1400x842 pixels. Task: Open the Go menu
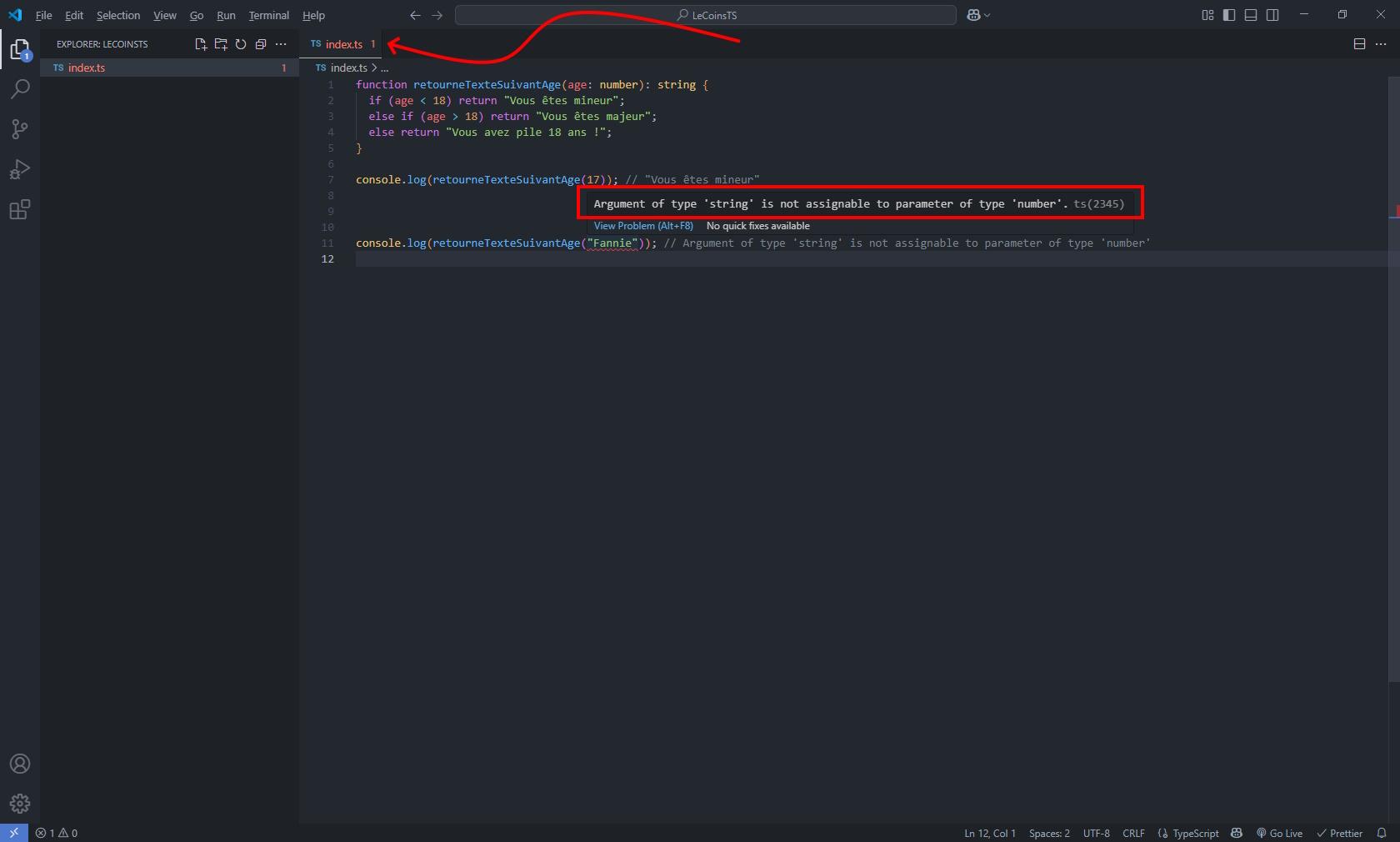pyautogui.click(x=197, y=15)
